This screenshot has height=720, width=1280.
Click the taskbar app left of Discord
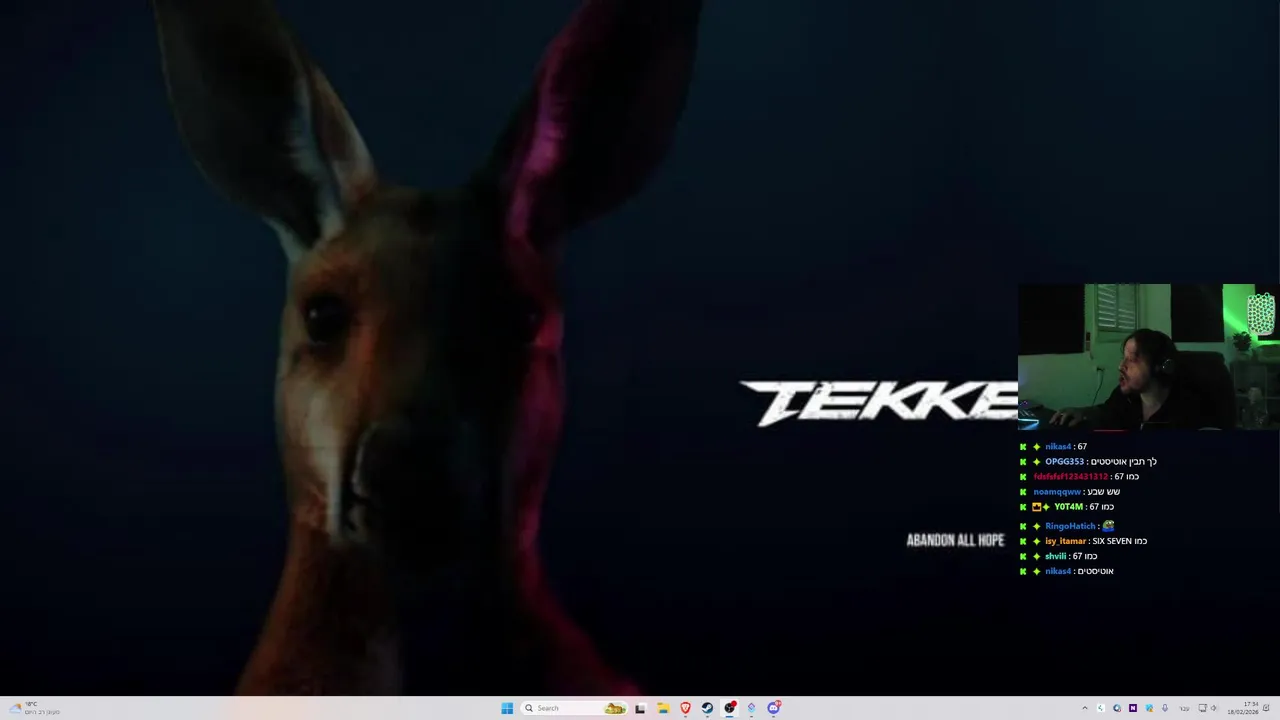[751, 708]
